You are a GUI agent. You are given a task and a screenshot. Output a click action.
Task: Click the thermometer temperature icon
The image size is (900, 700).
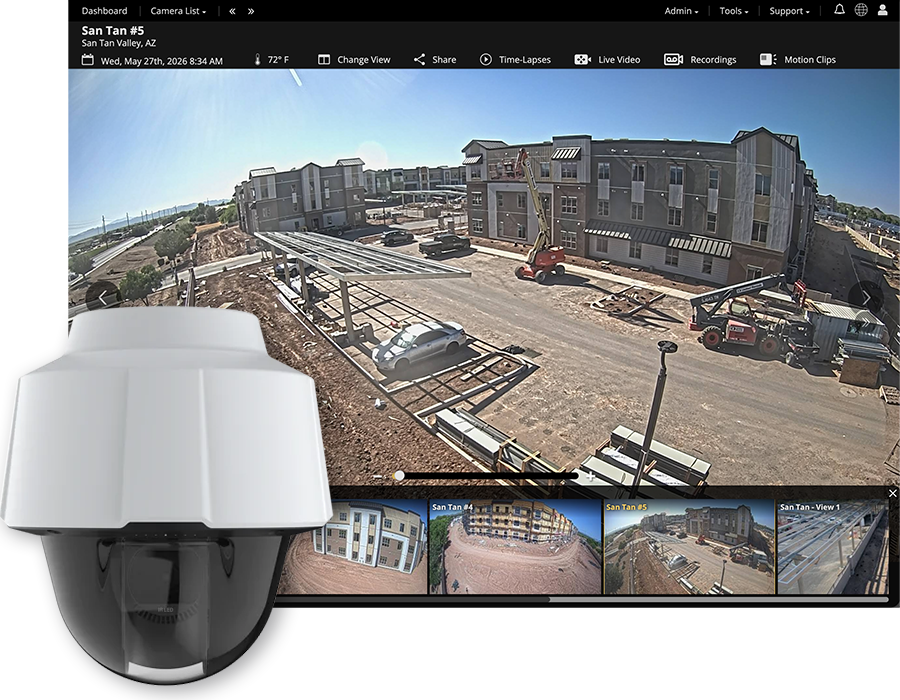coord(257,60)
